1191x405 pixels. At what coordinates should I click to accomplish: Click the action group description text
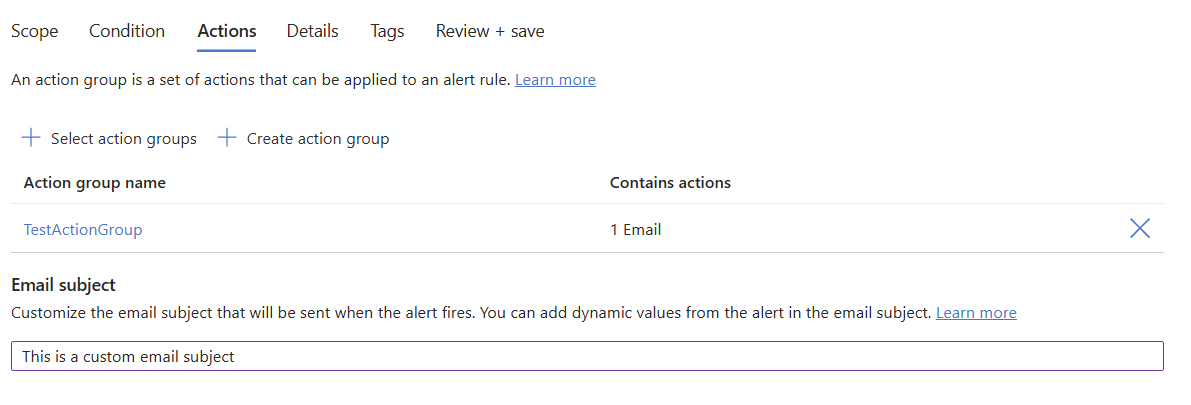[260, 80]
